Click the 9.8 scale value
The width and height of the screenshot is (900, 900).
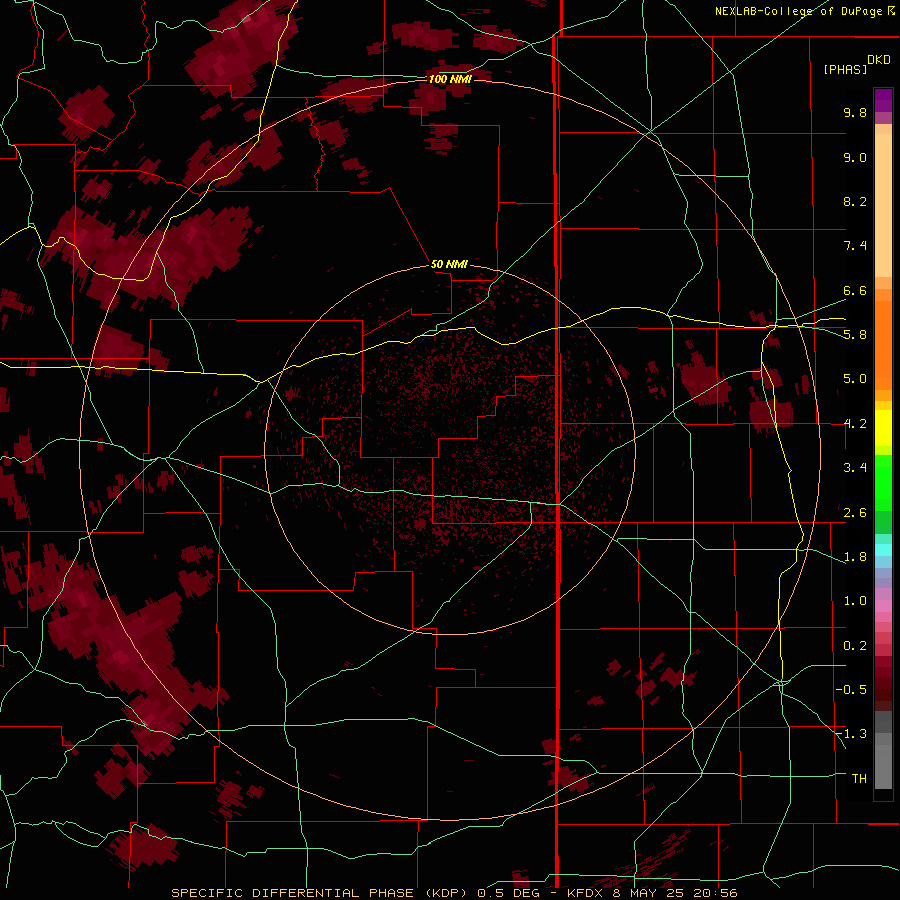(x=855, y=112)
